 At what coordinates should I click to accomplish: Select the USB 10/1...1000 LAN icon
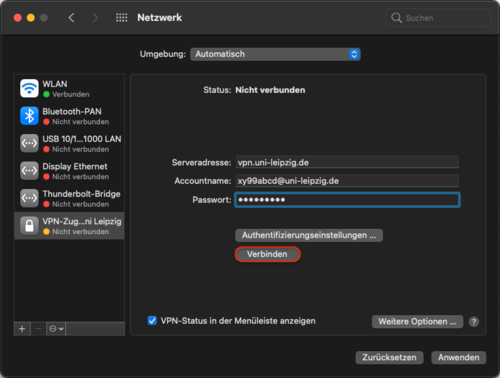(x=29, y=143)
